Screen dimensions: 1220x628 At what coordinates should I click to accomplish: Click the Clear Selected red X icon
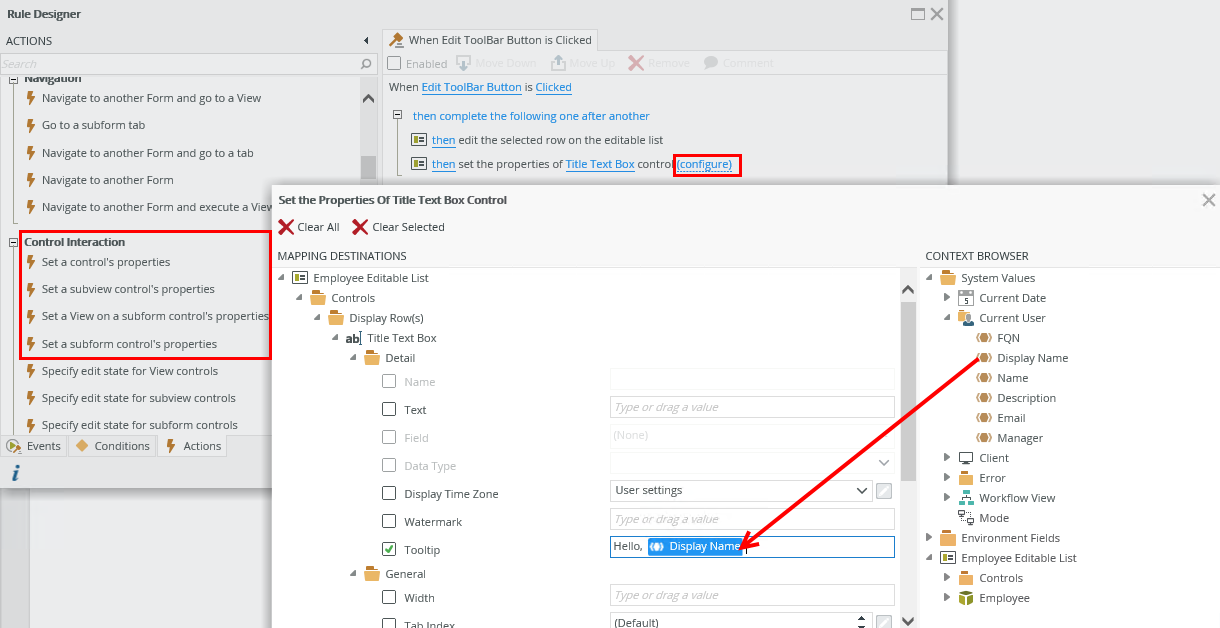coord(360,227)
